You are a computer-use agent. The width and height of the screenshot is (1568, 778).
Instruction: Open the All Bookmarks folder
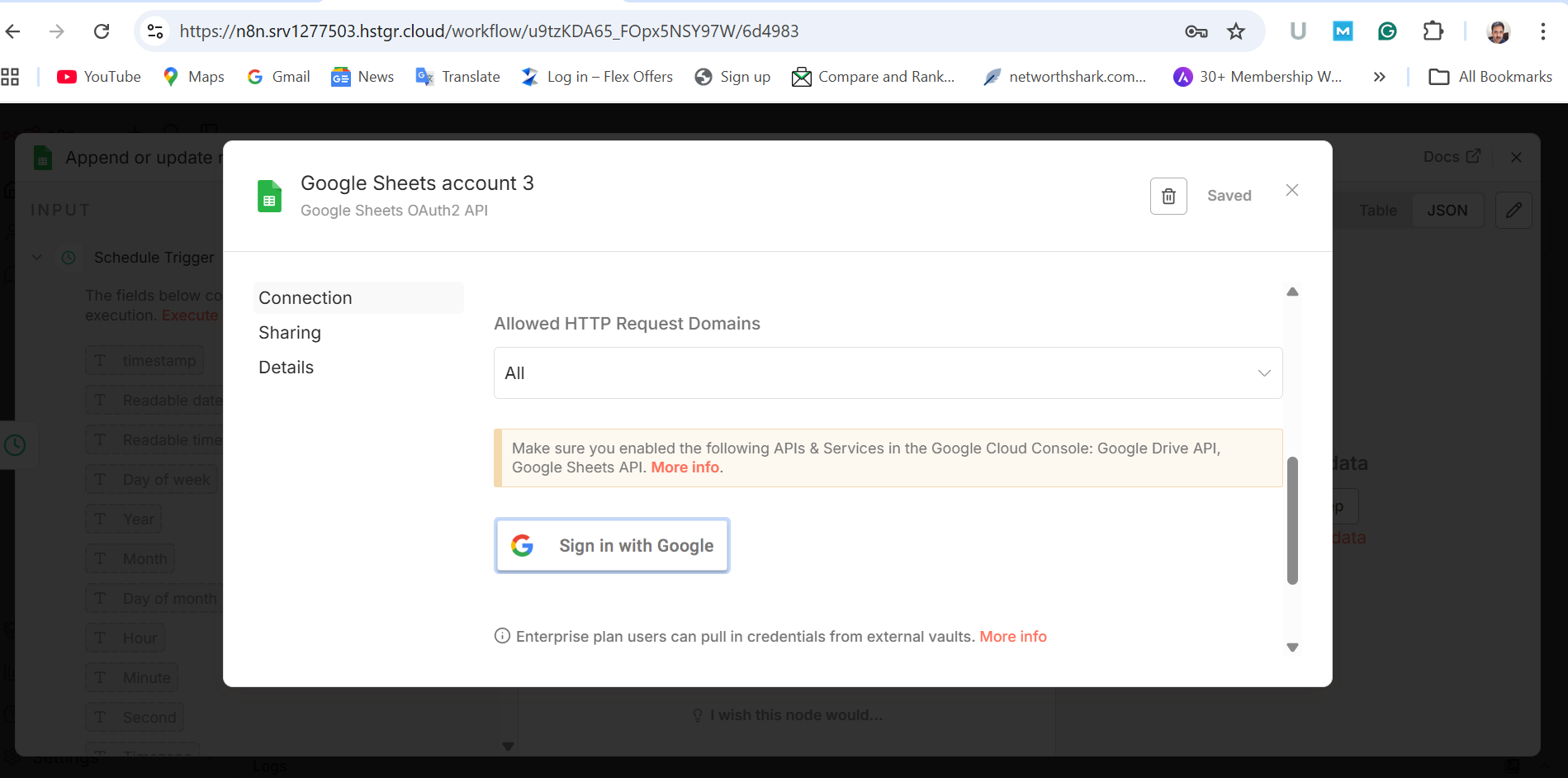pos(1490,77)
